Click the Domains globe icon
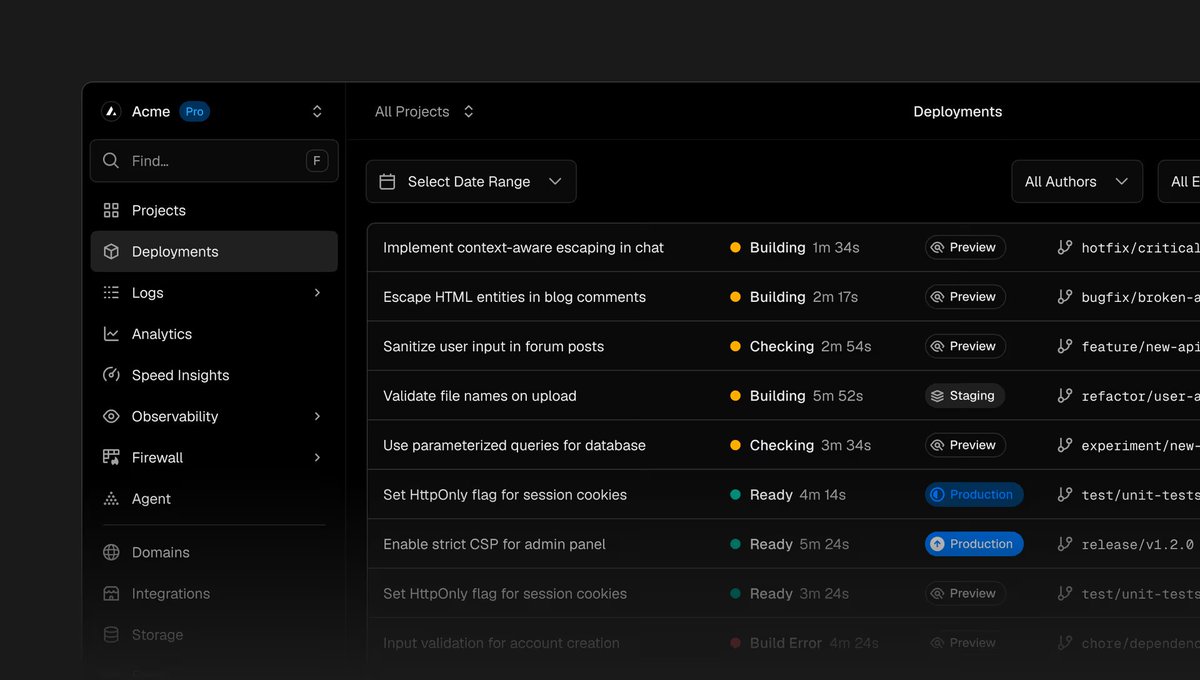Image resolution: width=1200 pixels, height=680 pixels. tap(111, 552)
